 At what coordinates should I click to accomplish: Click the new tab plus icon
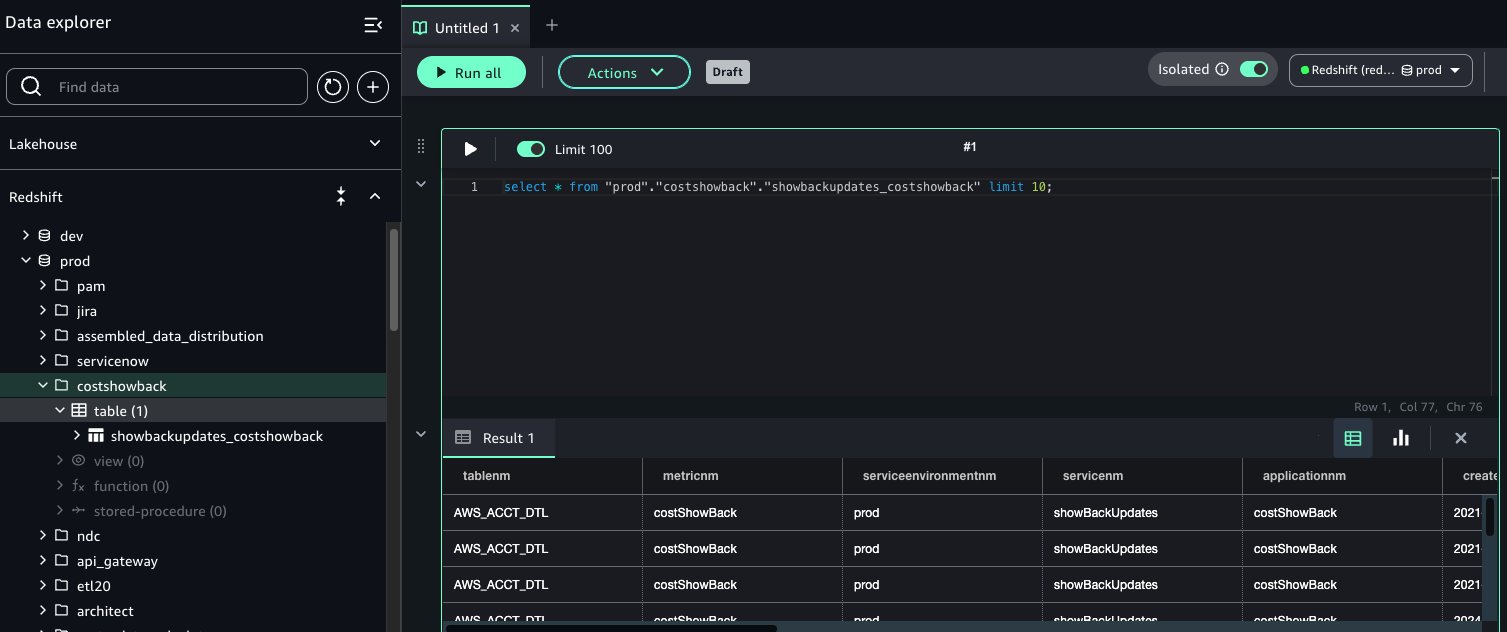coord(552,25)
